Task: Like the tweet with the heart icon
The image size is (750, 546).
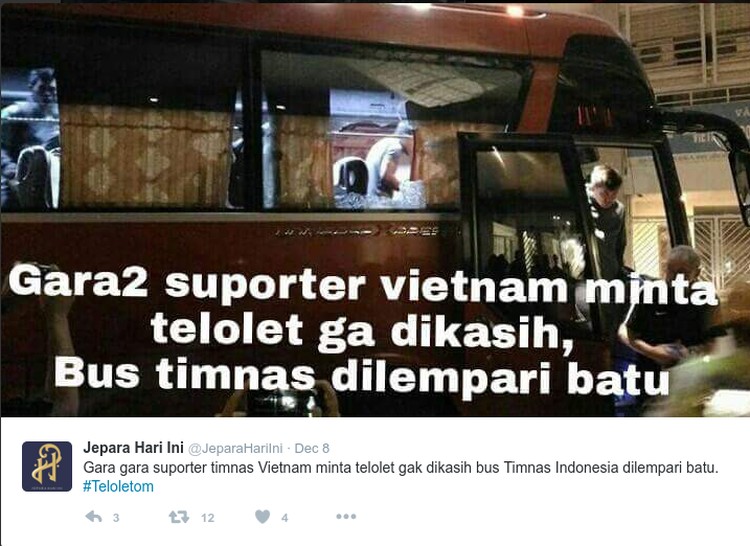Action: point(263,516)
